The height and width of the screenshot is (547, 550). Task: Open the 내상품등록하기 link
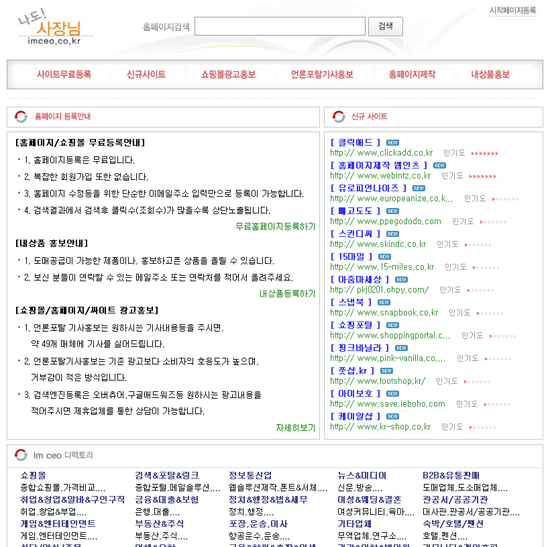(x=287, y=293)
